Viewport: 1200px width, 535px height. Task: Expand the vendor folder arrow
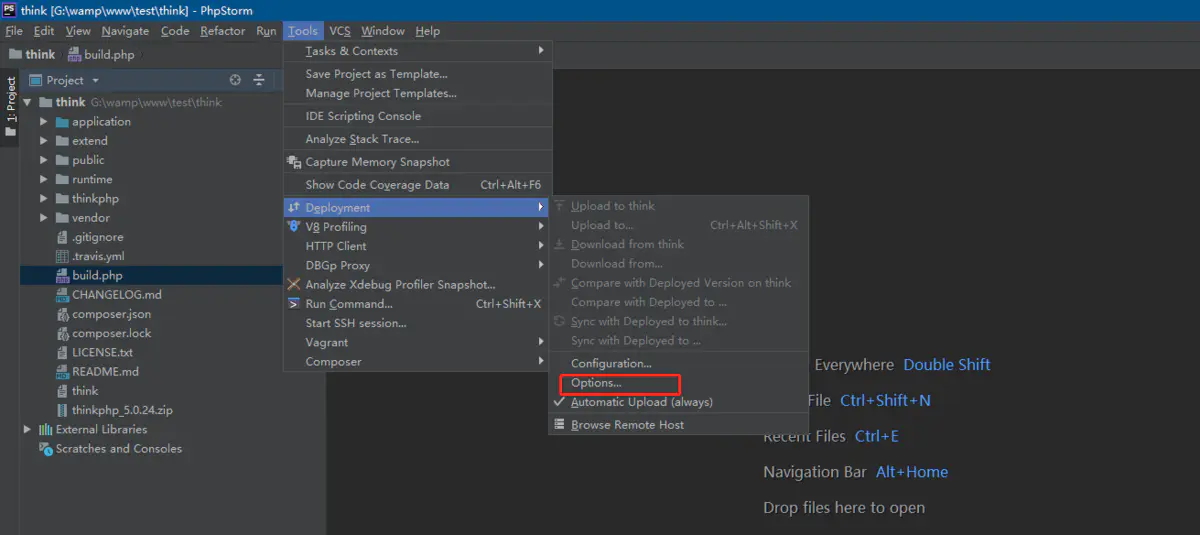(x=44, y=217)
